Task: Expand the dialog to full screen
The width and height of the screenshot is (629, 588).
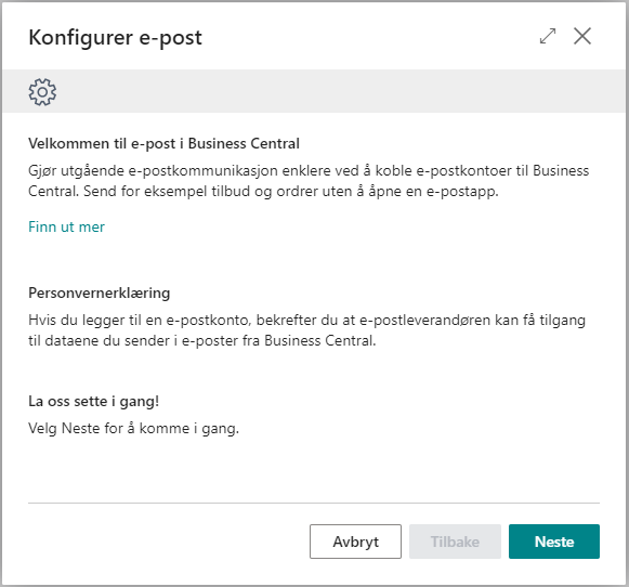Action: pos(547,37)
